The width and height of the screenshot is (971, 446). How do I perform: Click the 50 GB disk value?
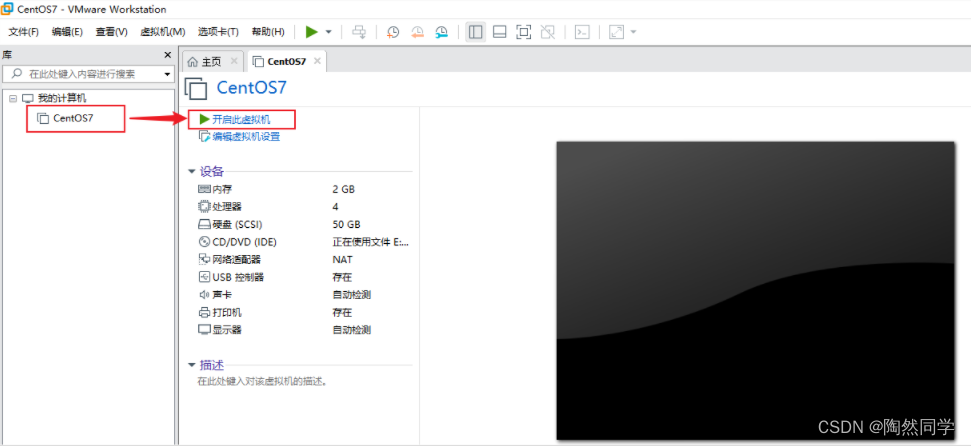pos(346,224)
